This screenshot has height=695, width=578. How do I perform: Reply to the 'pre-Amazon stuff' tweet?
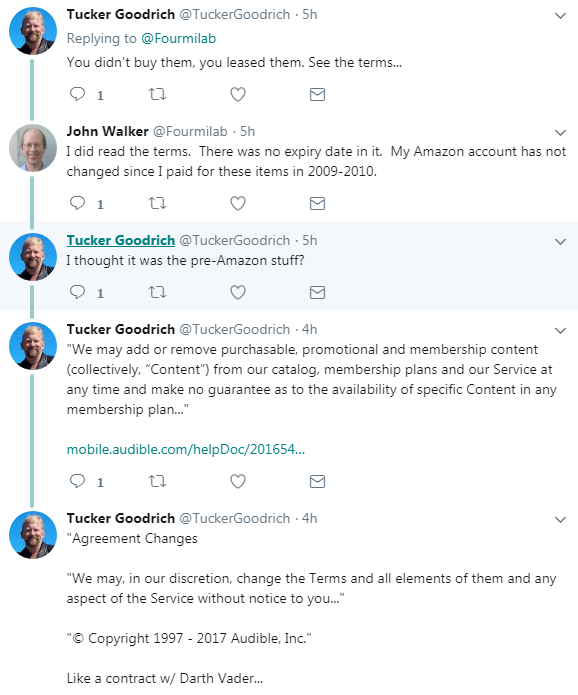tap(78, 292)
